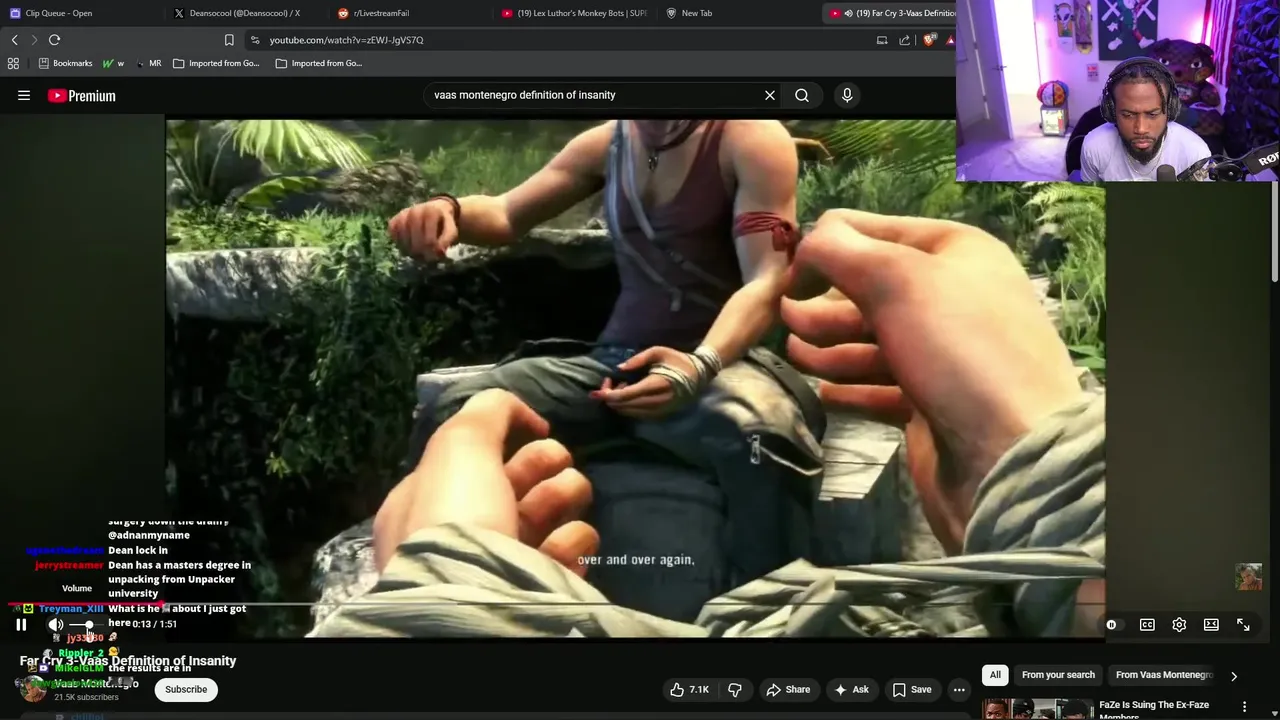
Task: Open the browser apps grid icon
Action: tap(13, 63)
